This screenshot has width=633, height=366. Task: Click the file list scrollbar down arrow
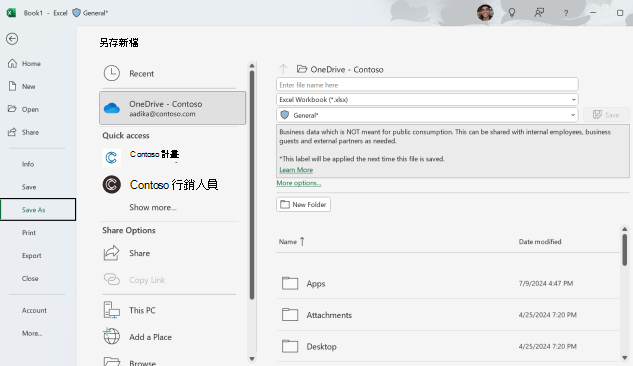[625, 358]
